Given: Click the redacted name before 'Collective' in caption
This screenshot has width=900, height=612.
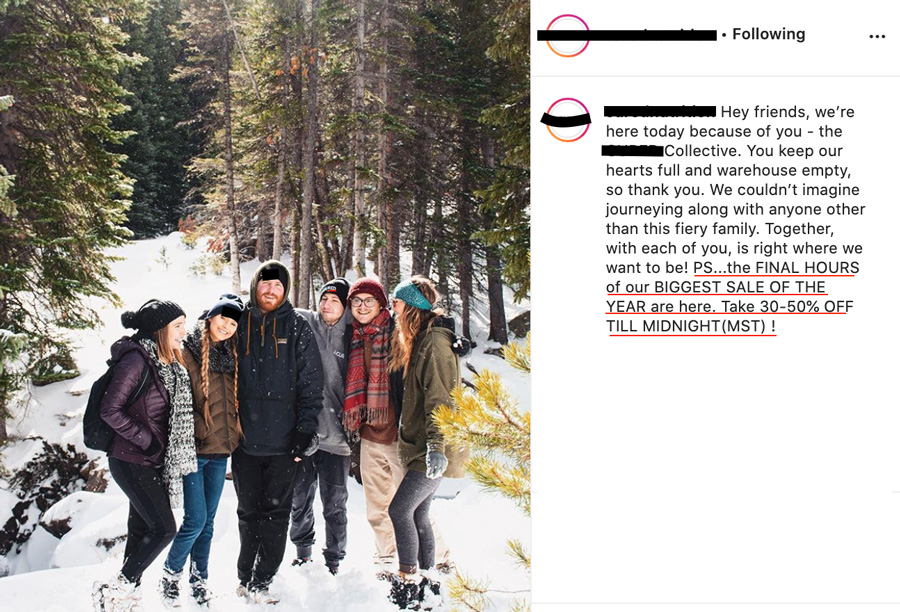Looking at the screenshot, I should click(633, 150).
